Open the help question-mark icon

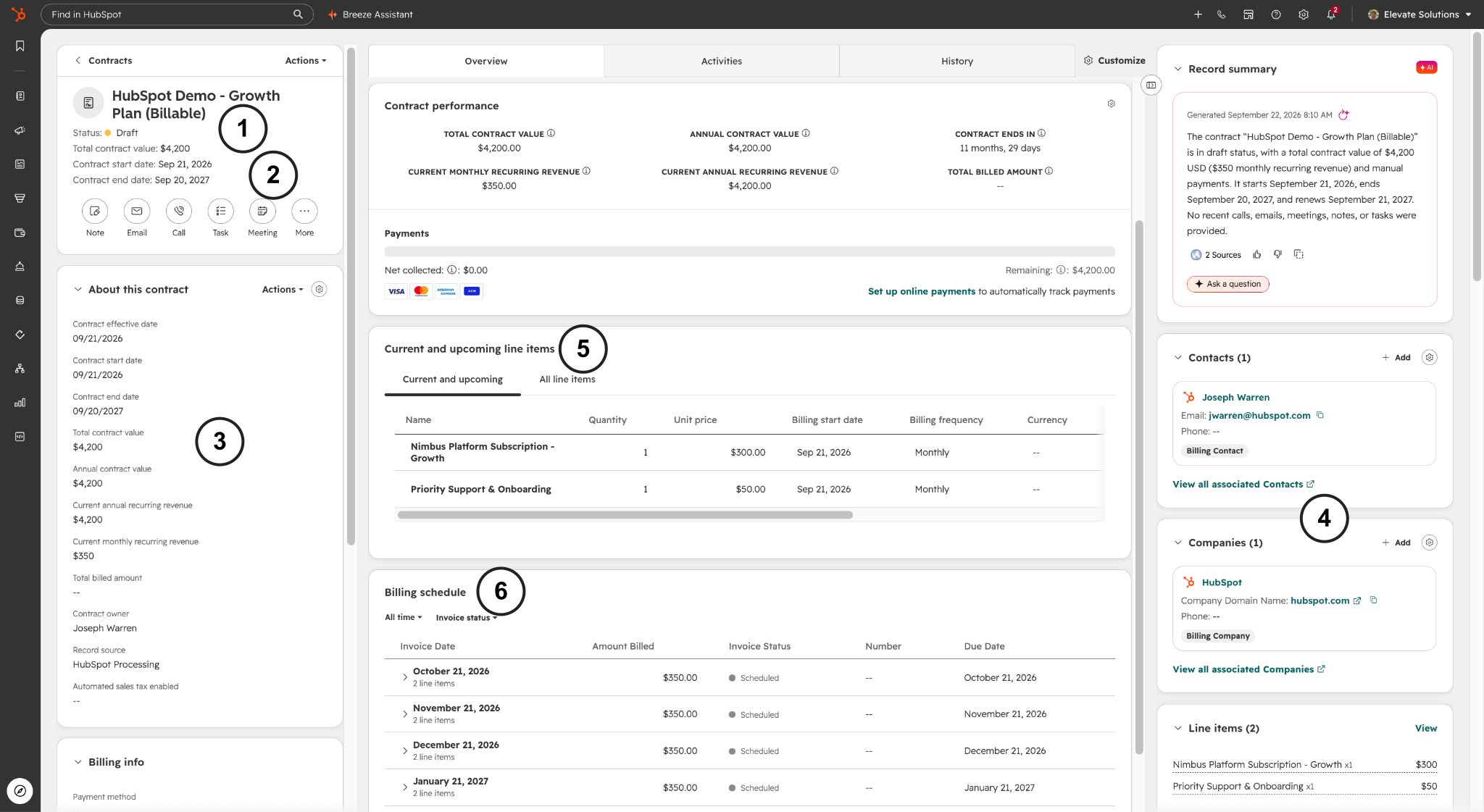tap(1276, 14)
